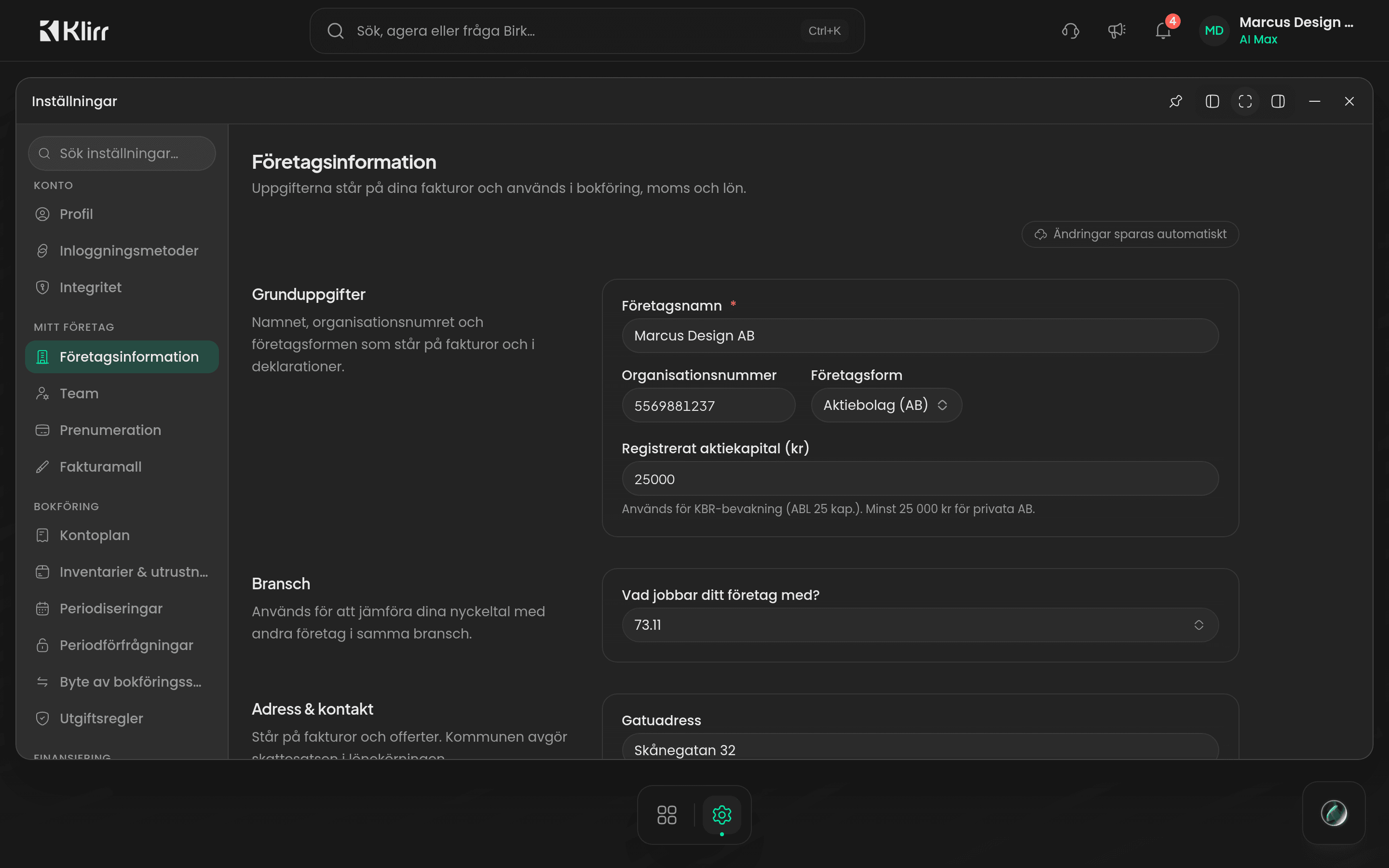Dock the panel to the right side
The width and height of the screenshot is (1389, 868).
coord(1278,102)
